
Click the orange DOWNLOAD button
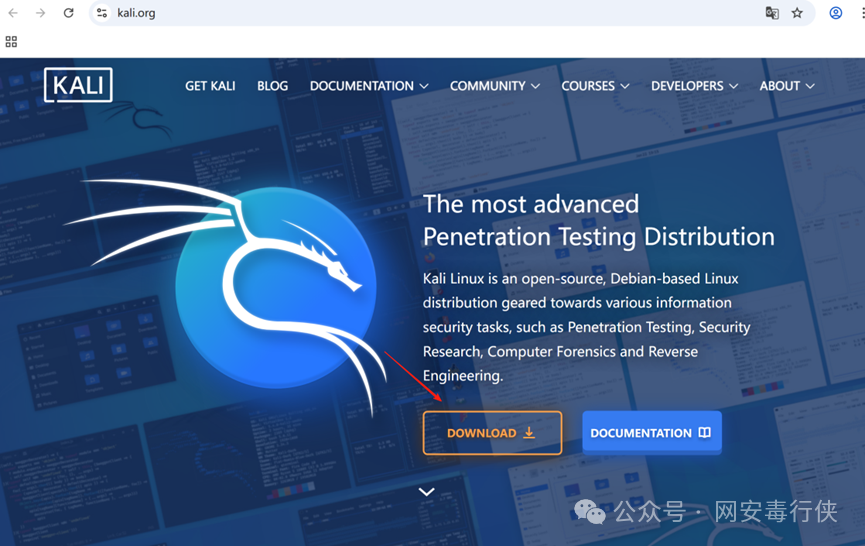point(492,433)
